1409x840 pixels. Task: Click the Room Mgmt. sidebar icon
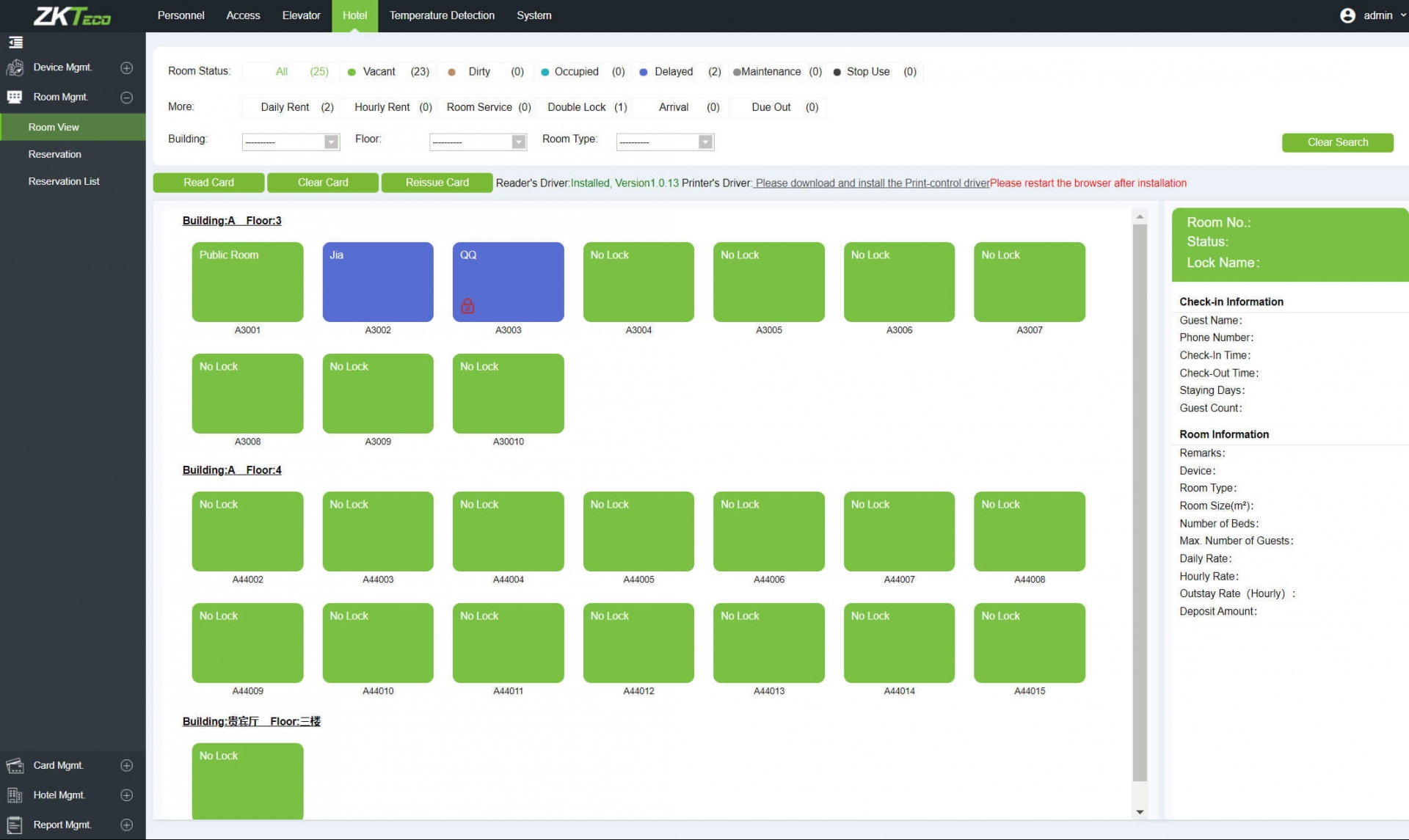pos(15,97)
